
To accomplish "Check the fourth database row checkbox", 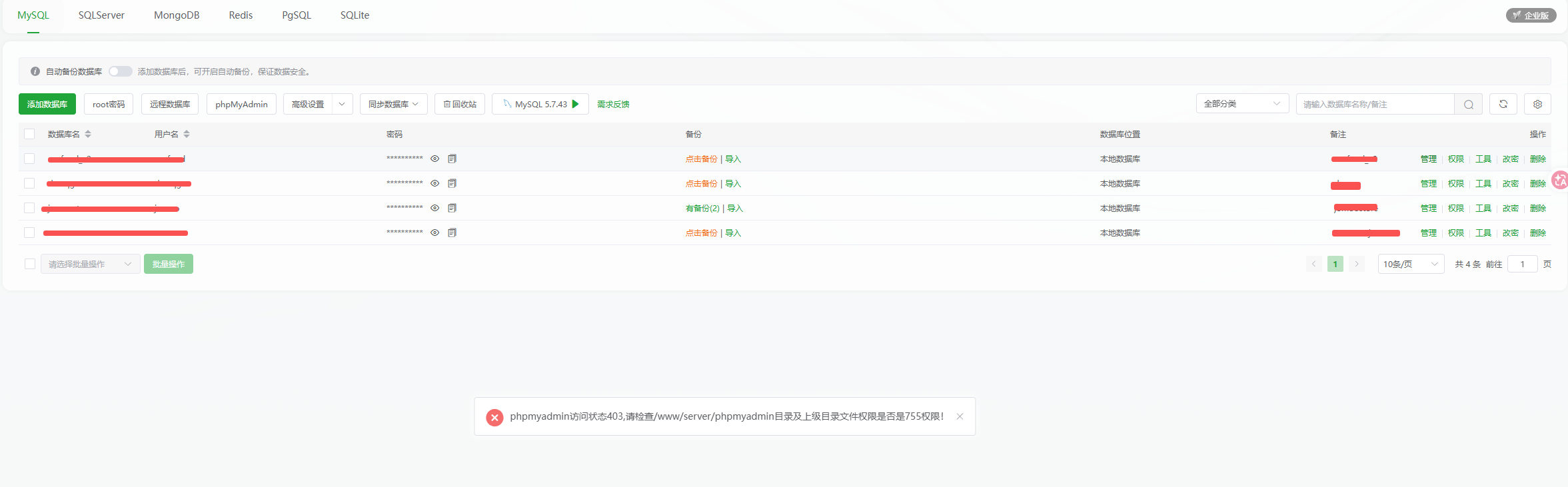I will (x=29, y=233).
